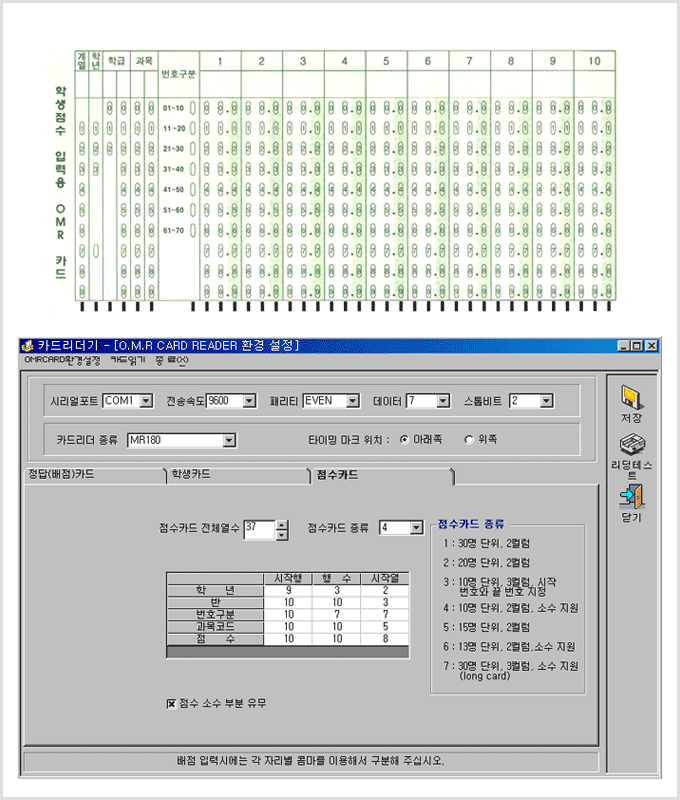Switch to the 학생카드 tab

(x=238, y=475)
